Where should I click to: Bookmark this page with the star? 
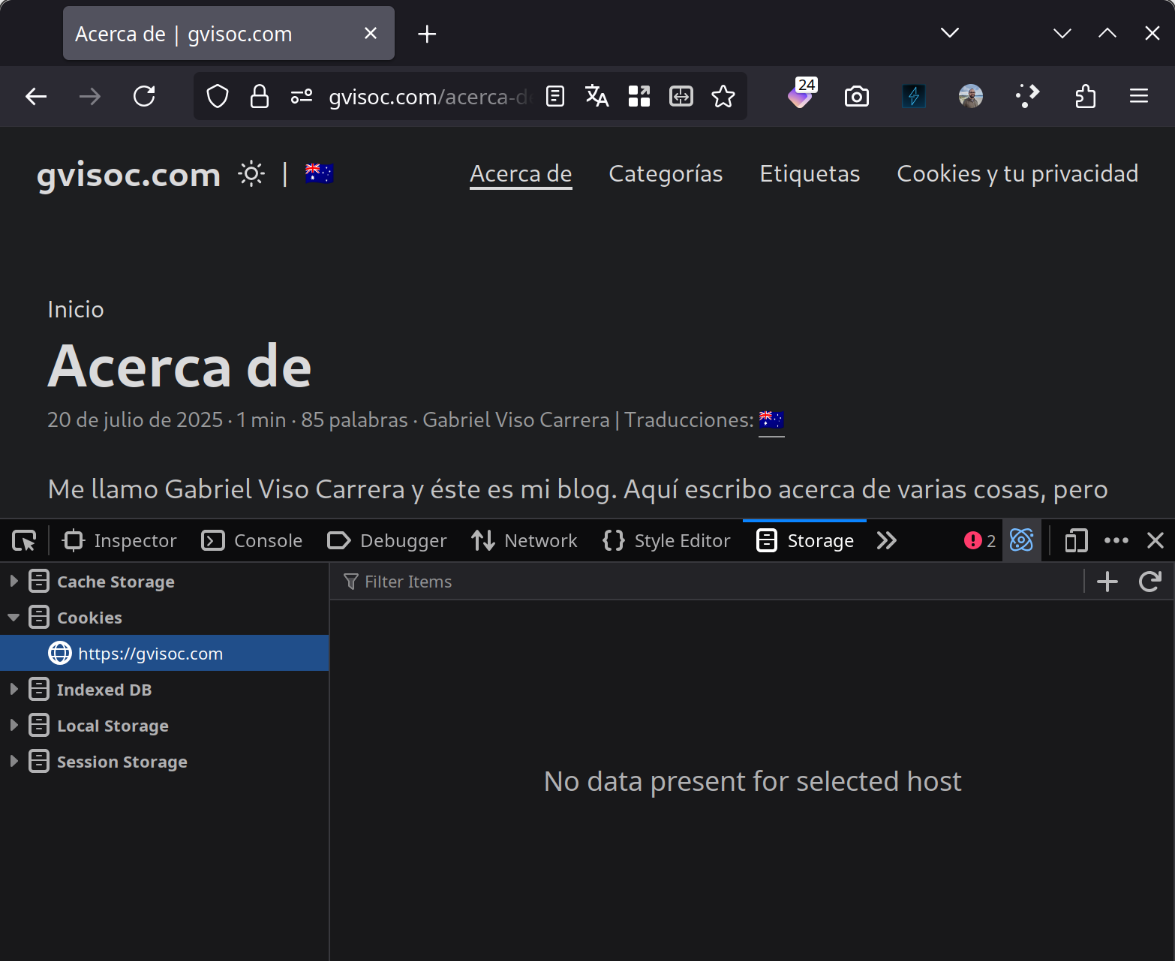723,97
